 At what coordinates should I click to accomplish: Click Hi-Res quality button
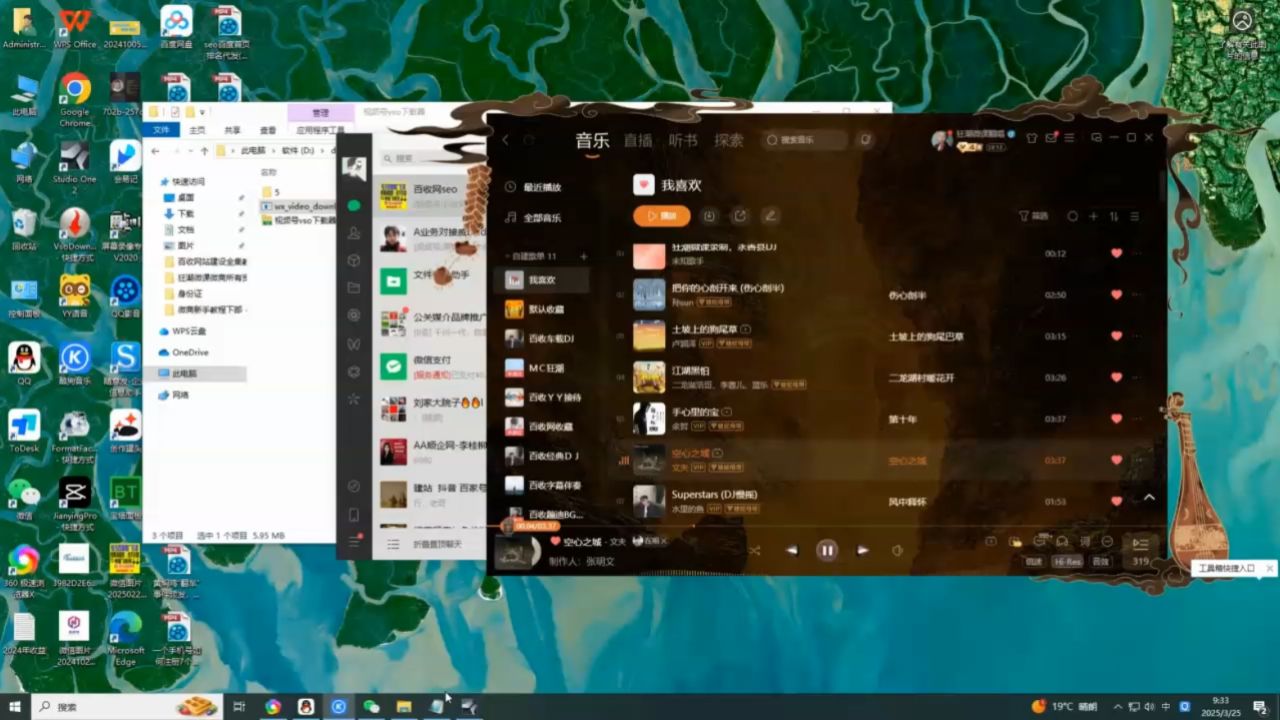[x=1067, y=562]
